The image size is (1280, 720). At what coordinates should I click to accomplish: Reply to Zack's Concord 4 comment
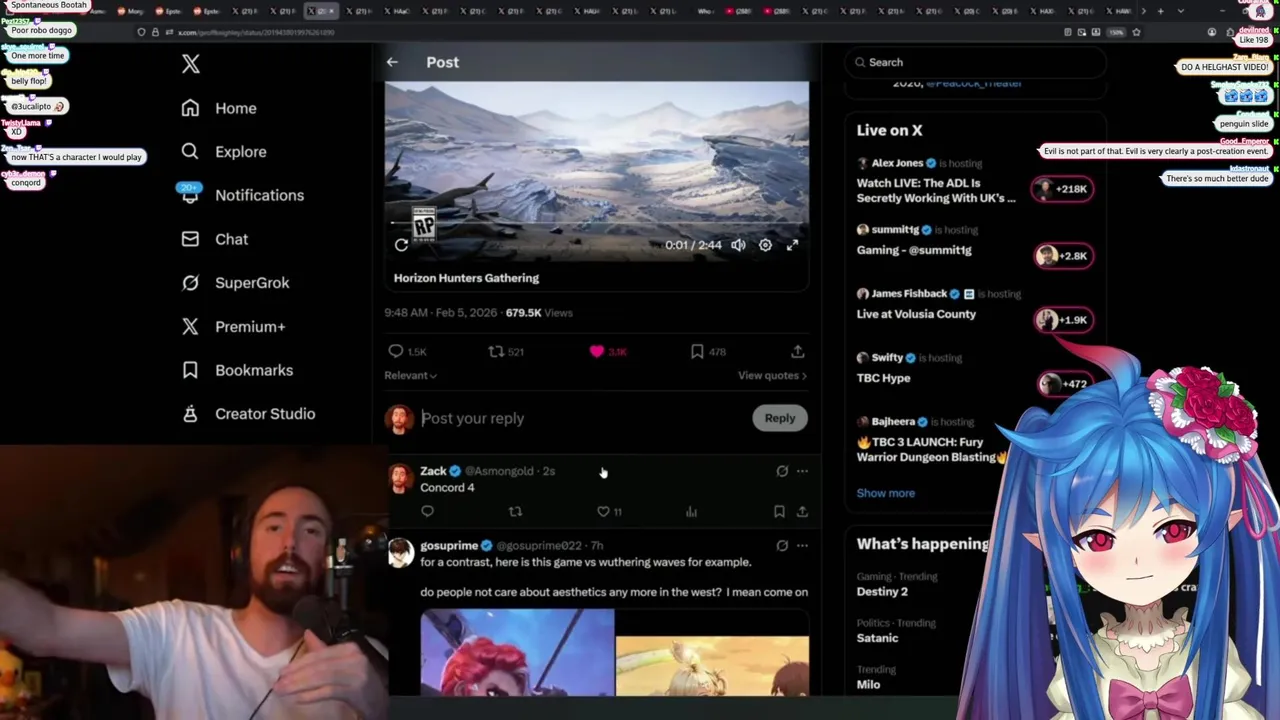point(427,512)
